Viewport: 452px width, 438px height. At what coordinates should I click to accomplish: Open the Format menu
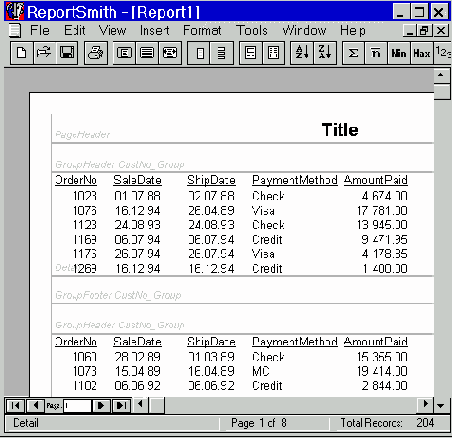[202, 31]
